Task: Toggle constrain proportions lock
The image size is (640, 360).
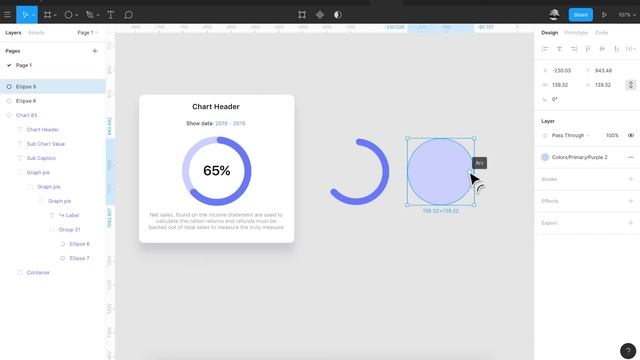Action: (631, 85)
